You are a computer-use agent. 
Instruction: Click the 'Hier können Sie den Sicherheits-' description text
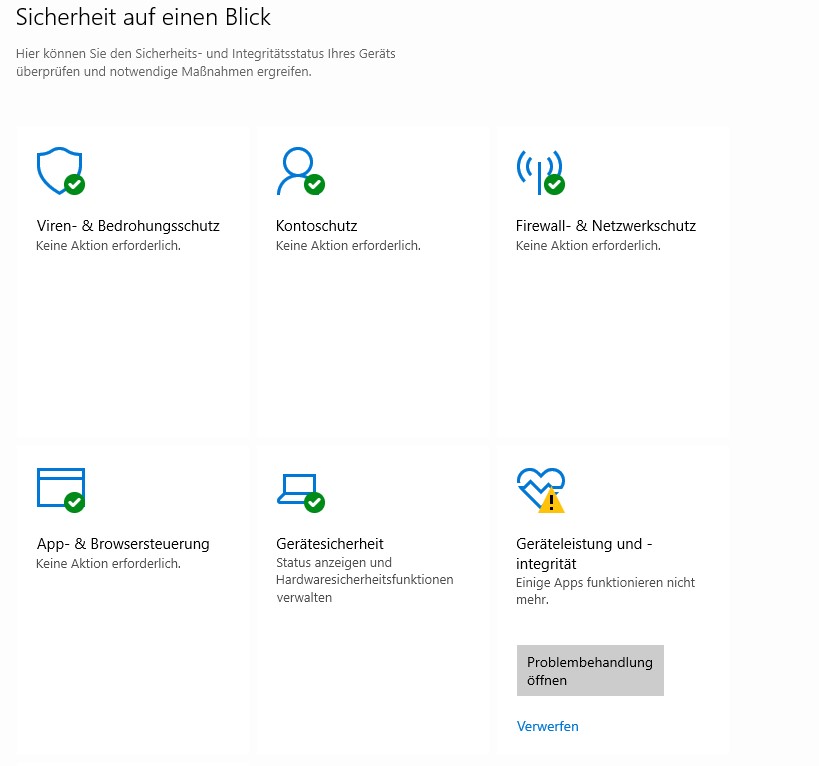point(205,62)
